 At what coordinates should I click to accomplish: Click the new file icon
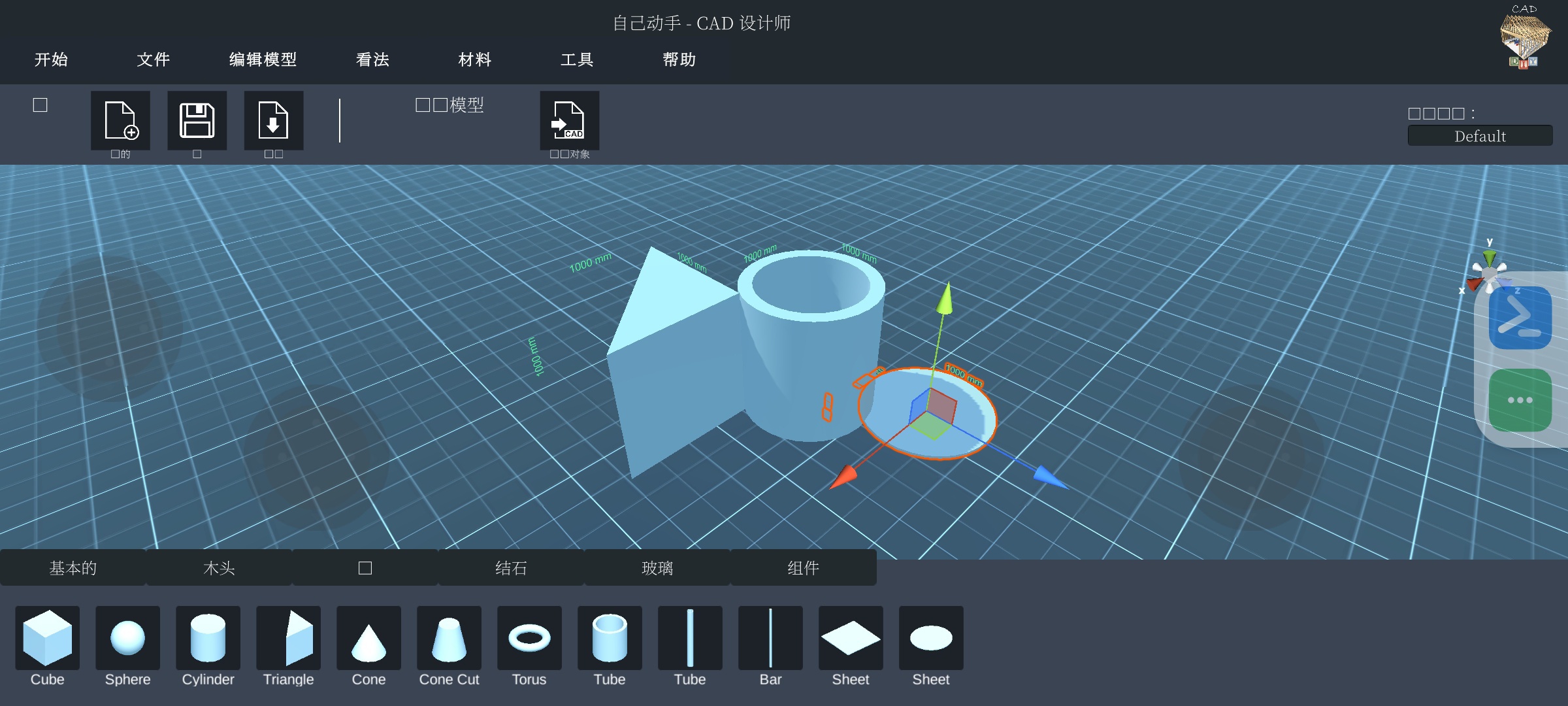point(120,120)
